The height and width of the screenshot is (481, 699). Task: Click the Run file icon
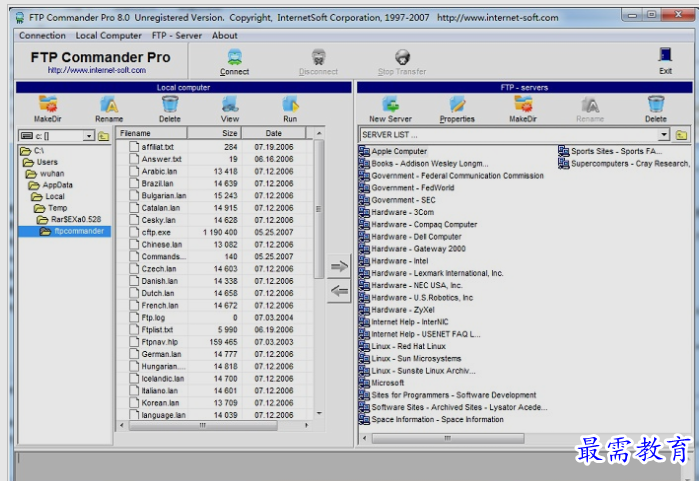point(290,105)
